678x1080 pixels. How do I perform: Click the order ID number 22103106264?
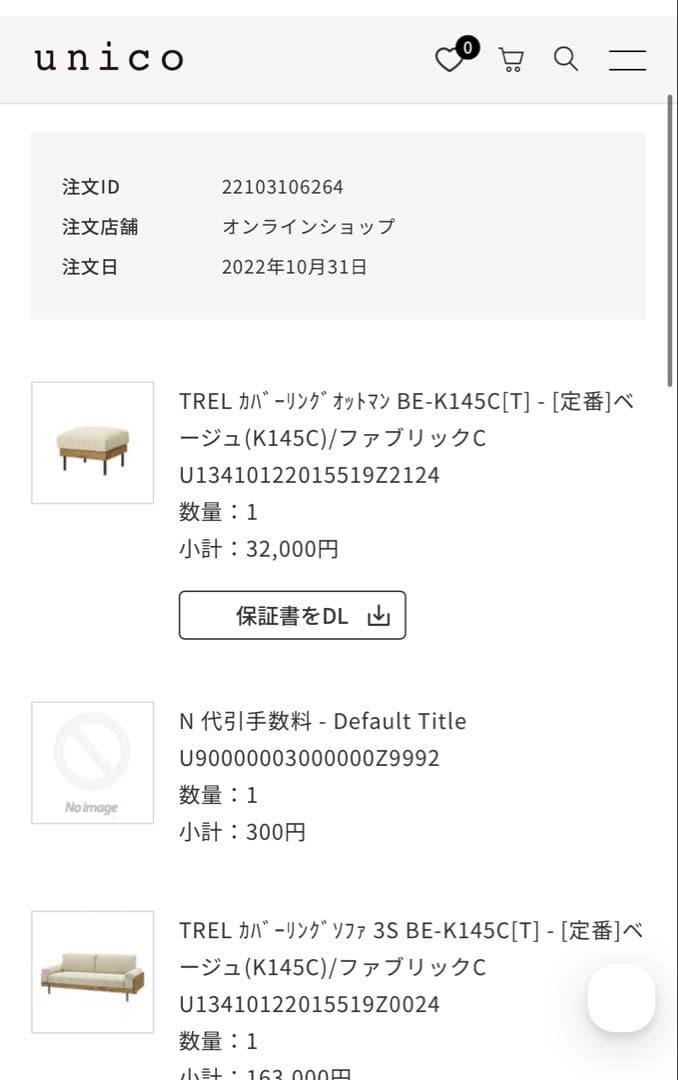pos(282,187)
